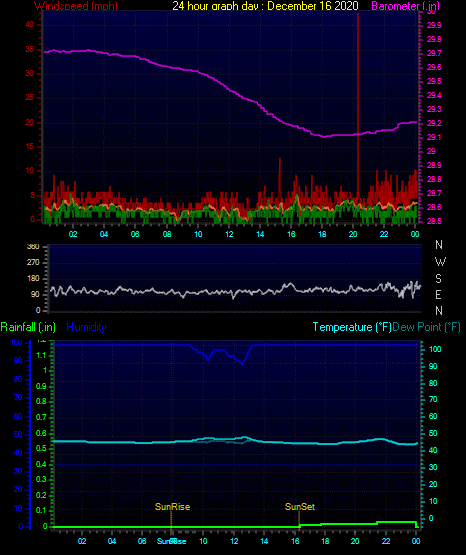
Task: Click the 100 humidity scale value
Action: pos(16,342)
